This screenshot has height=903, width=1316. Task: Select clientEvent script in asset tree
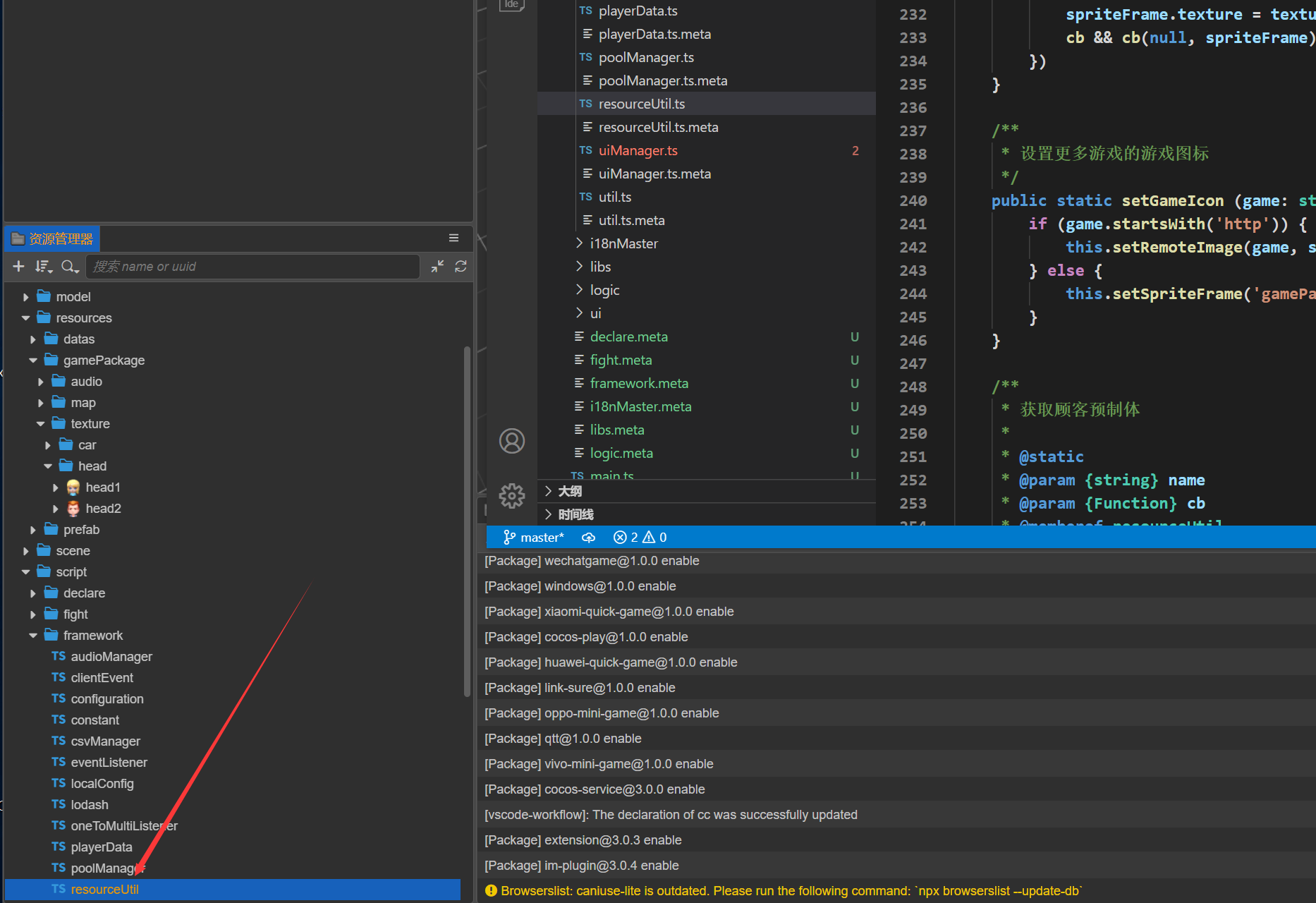coord(102,678)
